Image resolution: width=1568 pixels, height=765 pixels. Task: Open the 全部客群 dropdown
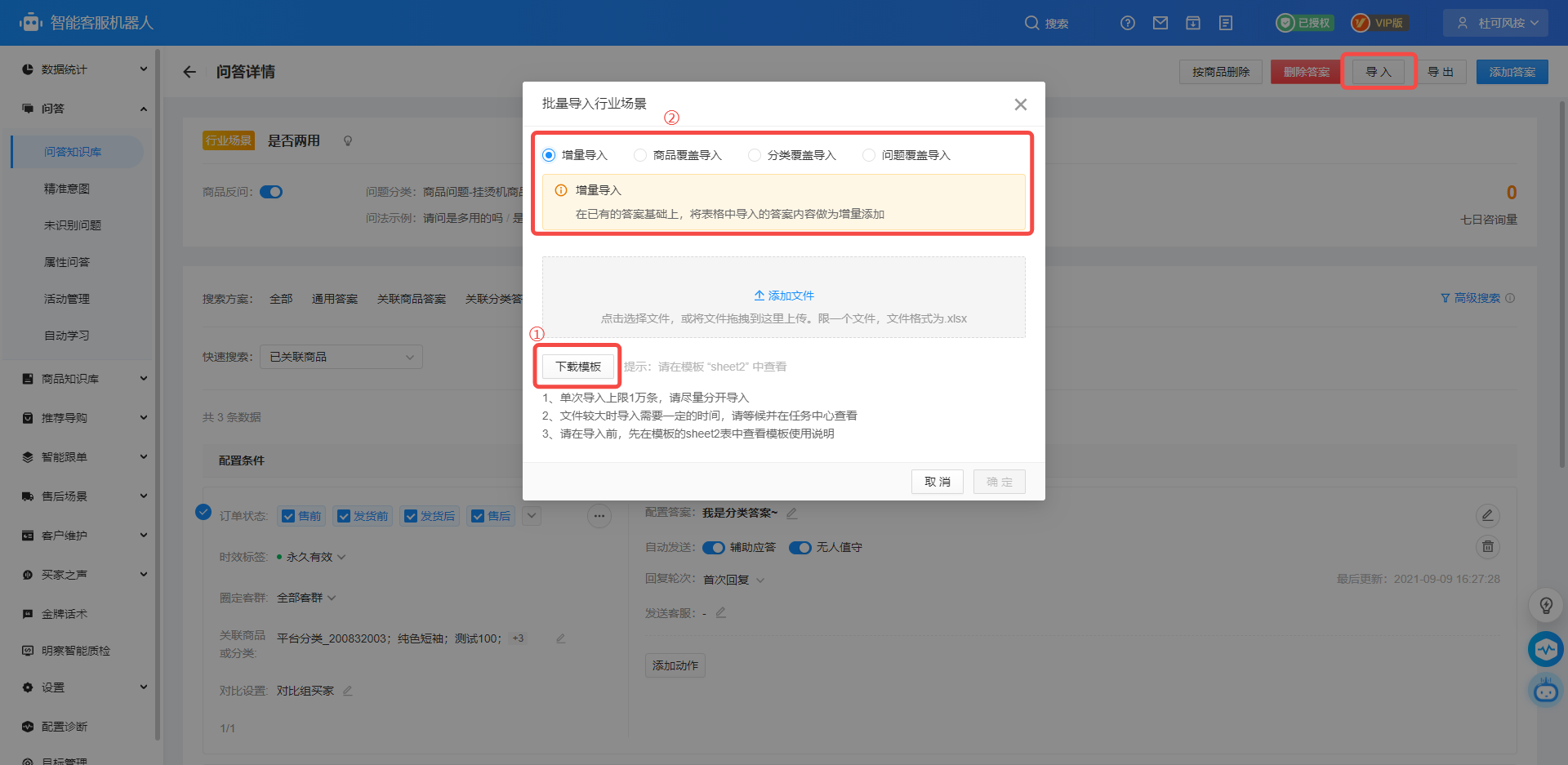coord(306,598)
